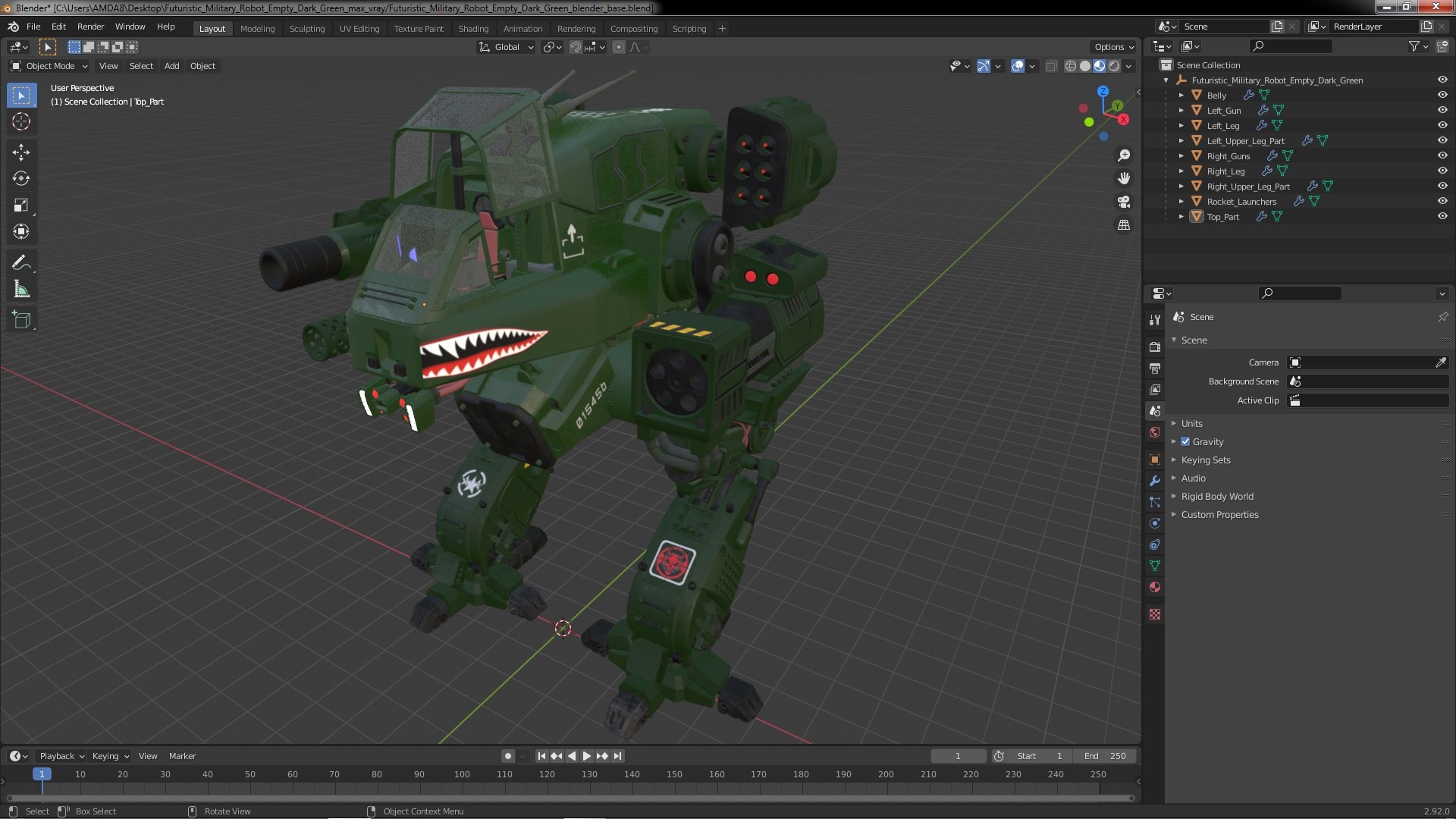This screenshot has height=819, width=1456.
Task: Open the Options dropdown
Action: coord(1114,47)
